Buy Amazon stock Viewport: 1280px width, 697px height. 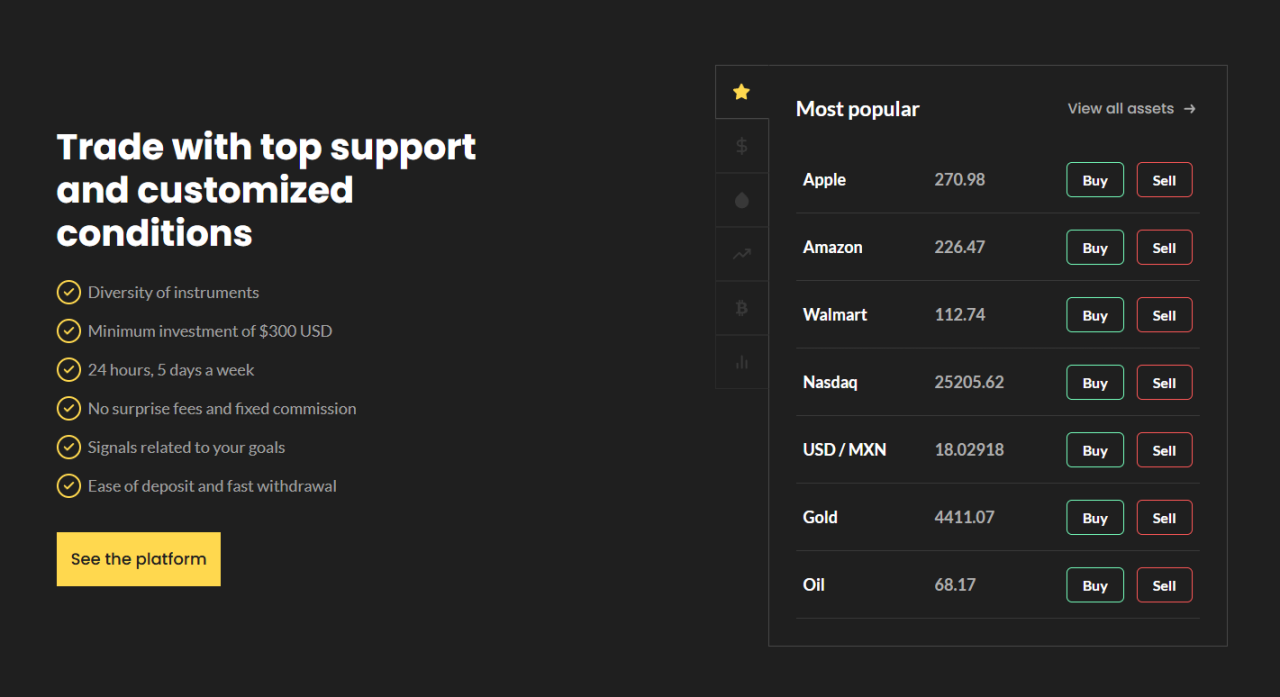(x=1095, y=248)
